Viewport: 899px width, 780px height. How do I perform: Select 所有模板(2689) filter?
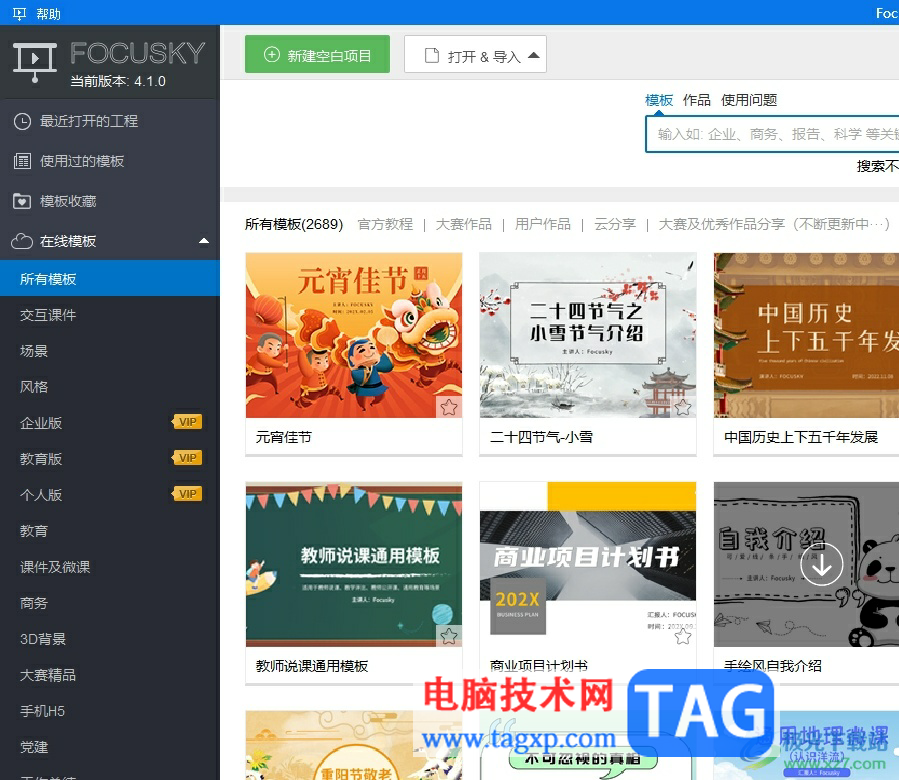[x=294, y=224]
